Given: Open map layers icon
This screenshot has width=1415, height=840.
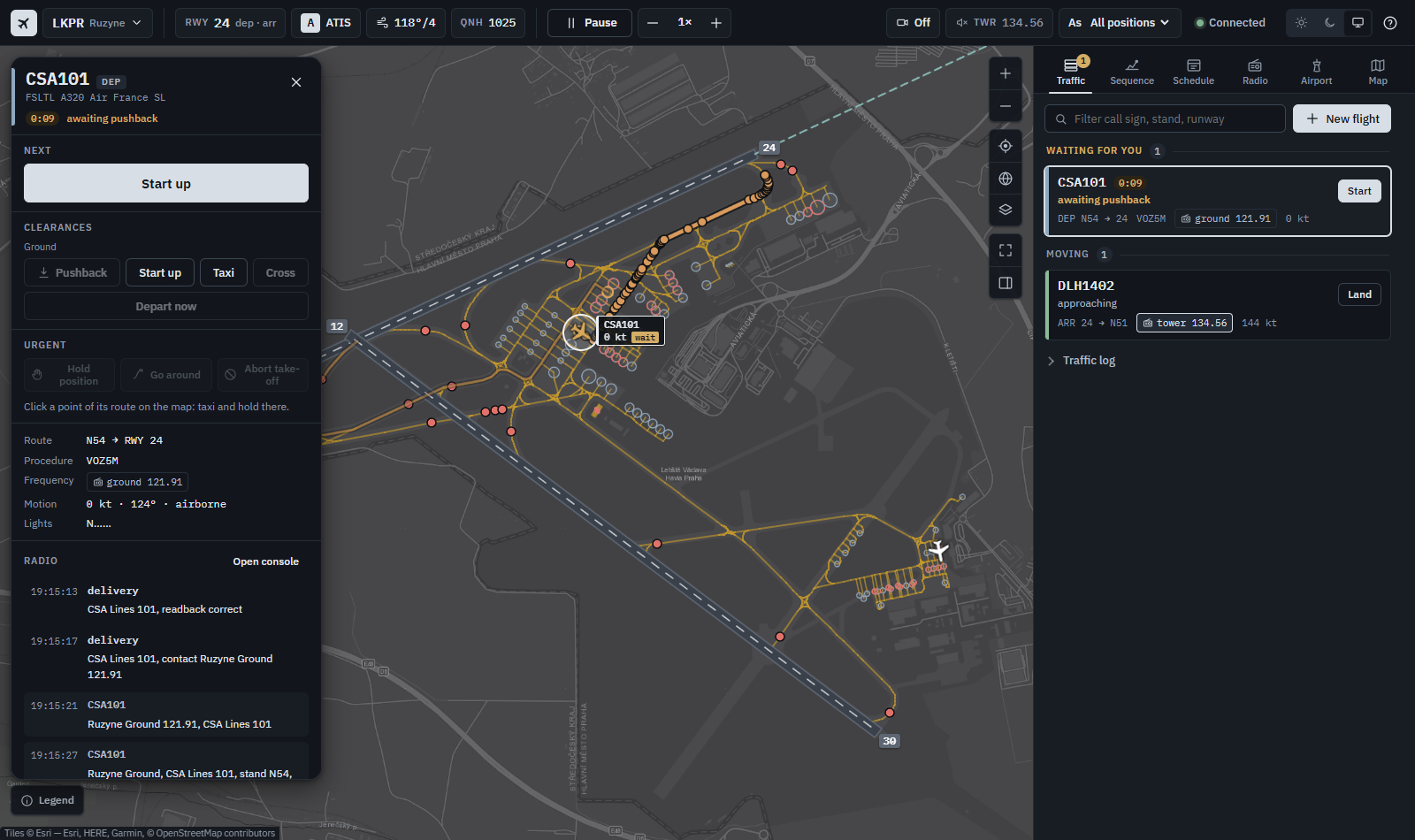Looking at the screenshot, I should pyautogui.click(x=1006, y=210).
